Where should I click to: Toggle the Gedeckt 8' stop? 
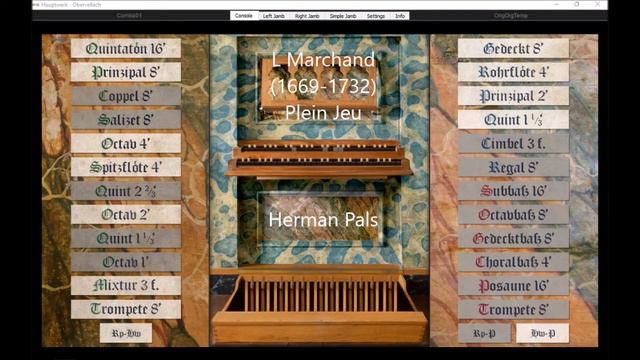[x=513, y=49]
